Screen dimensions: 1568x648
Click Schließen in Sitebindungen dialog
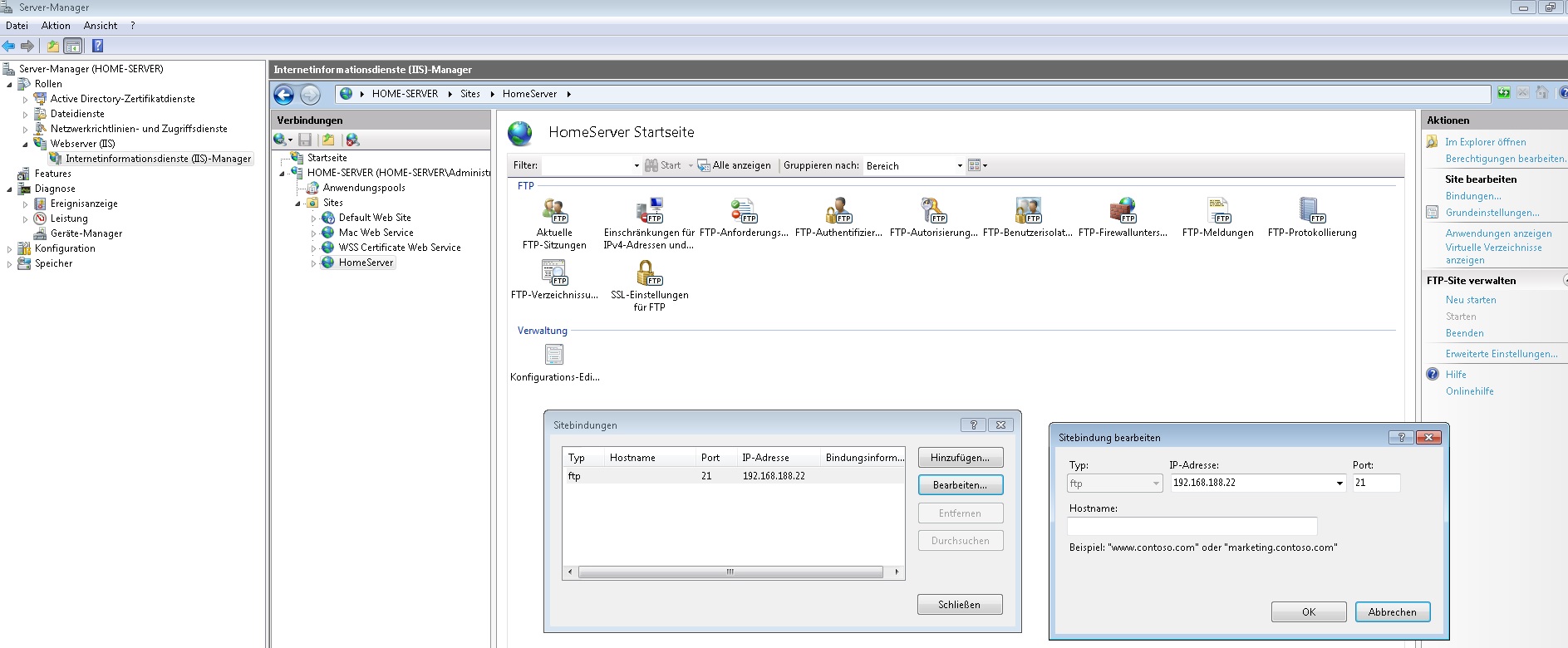point(960,605)
